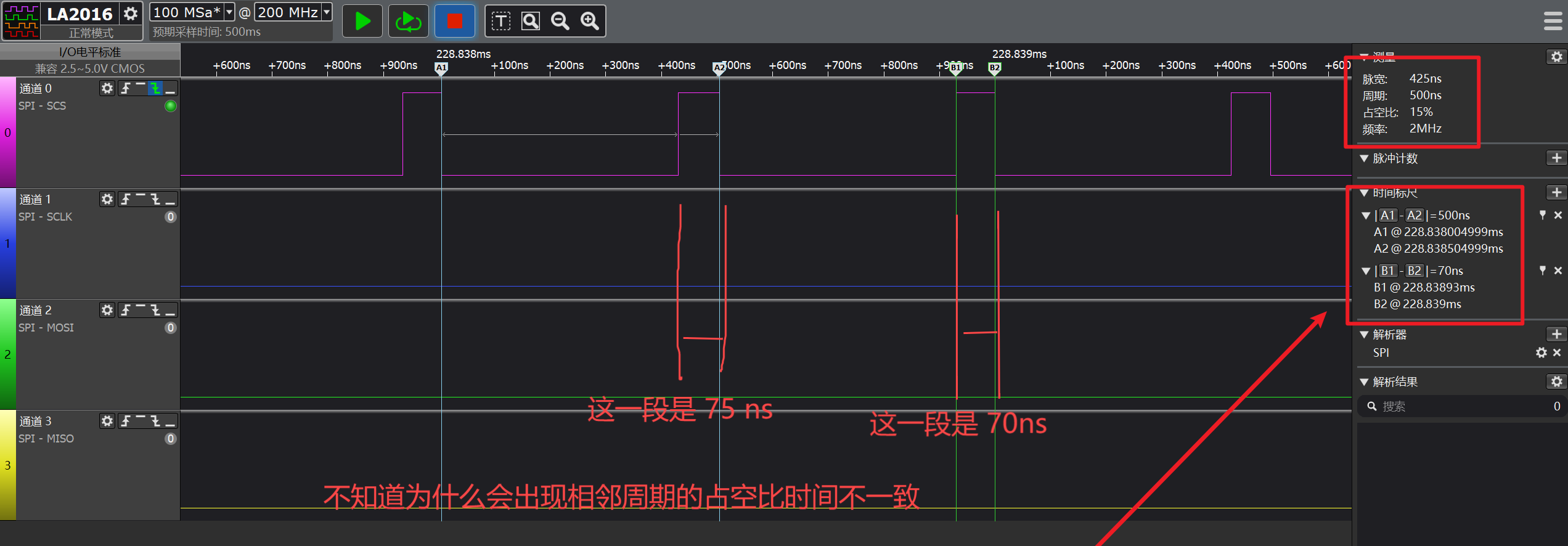The image size is (1568, 546).
Task: Toggle low level trigger on channel 0
Action: click(171, 88)
